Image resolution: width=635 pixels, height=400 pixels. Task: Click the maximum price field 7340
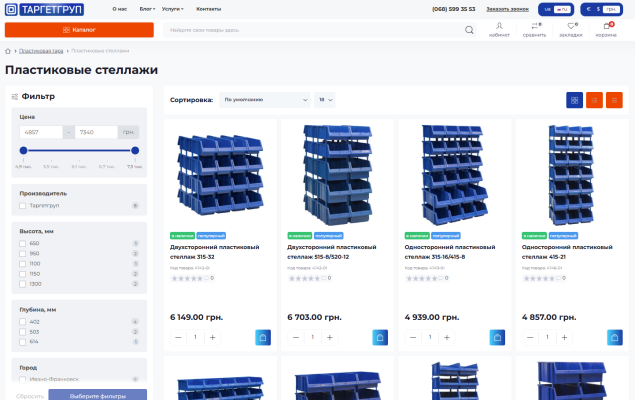(x=96, y=132)
